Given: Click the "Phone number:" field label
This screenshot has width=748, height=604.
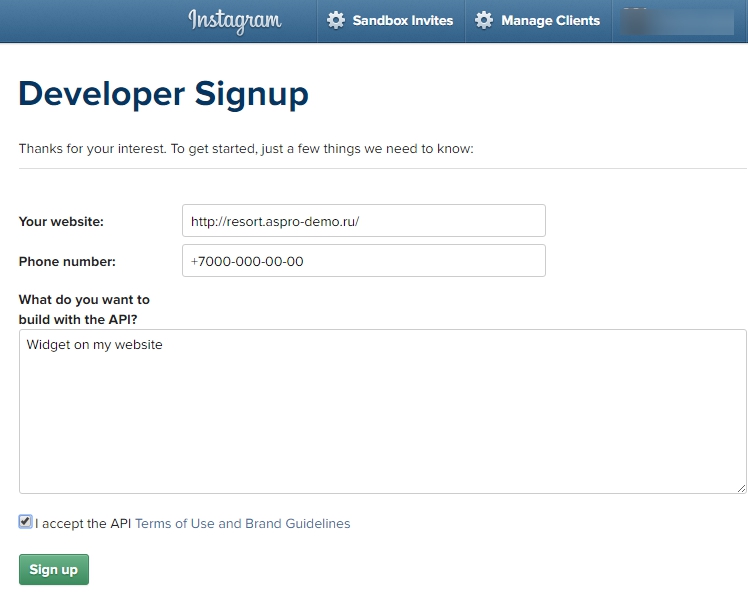Looking at the screenshot, I should [x=67, y=261].
